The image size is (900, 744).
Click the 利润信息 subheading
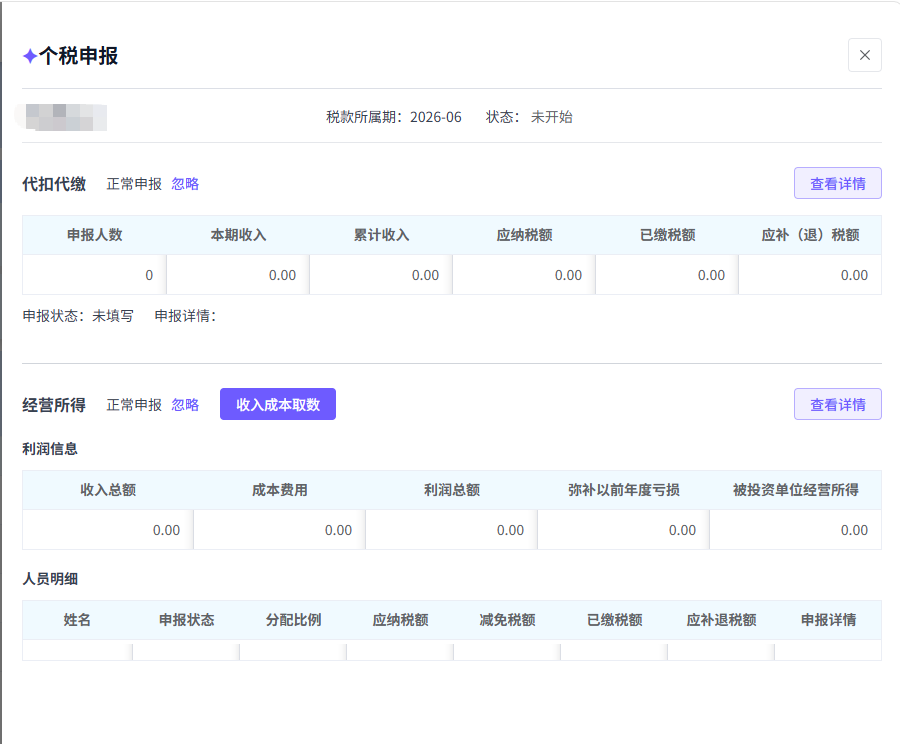[50, 449]
